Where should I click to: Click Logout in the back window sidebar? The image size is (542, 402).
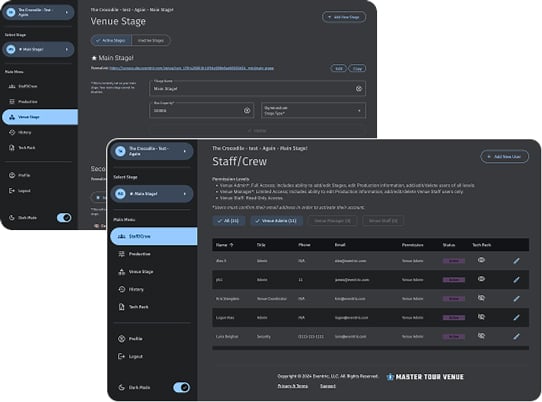coord(40,190)
